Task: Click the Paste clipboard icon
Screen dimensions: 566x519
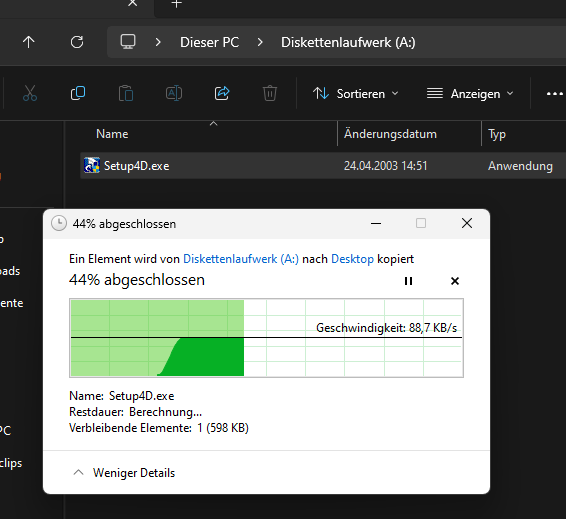Action: click(126, 93)
